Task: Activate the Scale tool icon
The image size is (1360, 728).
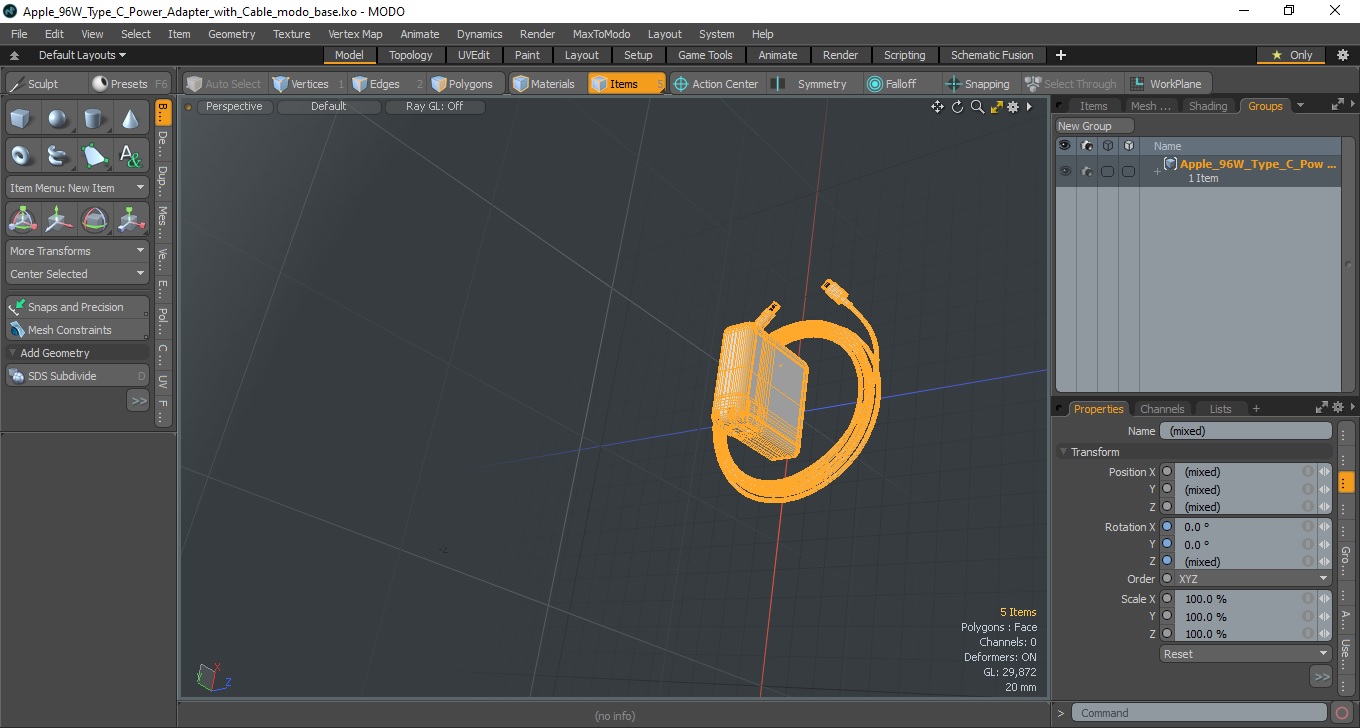Action: pyautogui.click(x=130, y=219)
